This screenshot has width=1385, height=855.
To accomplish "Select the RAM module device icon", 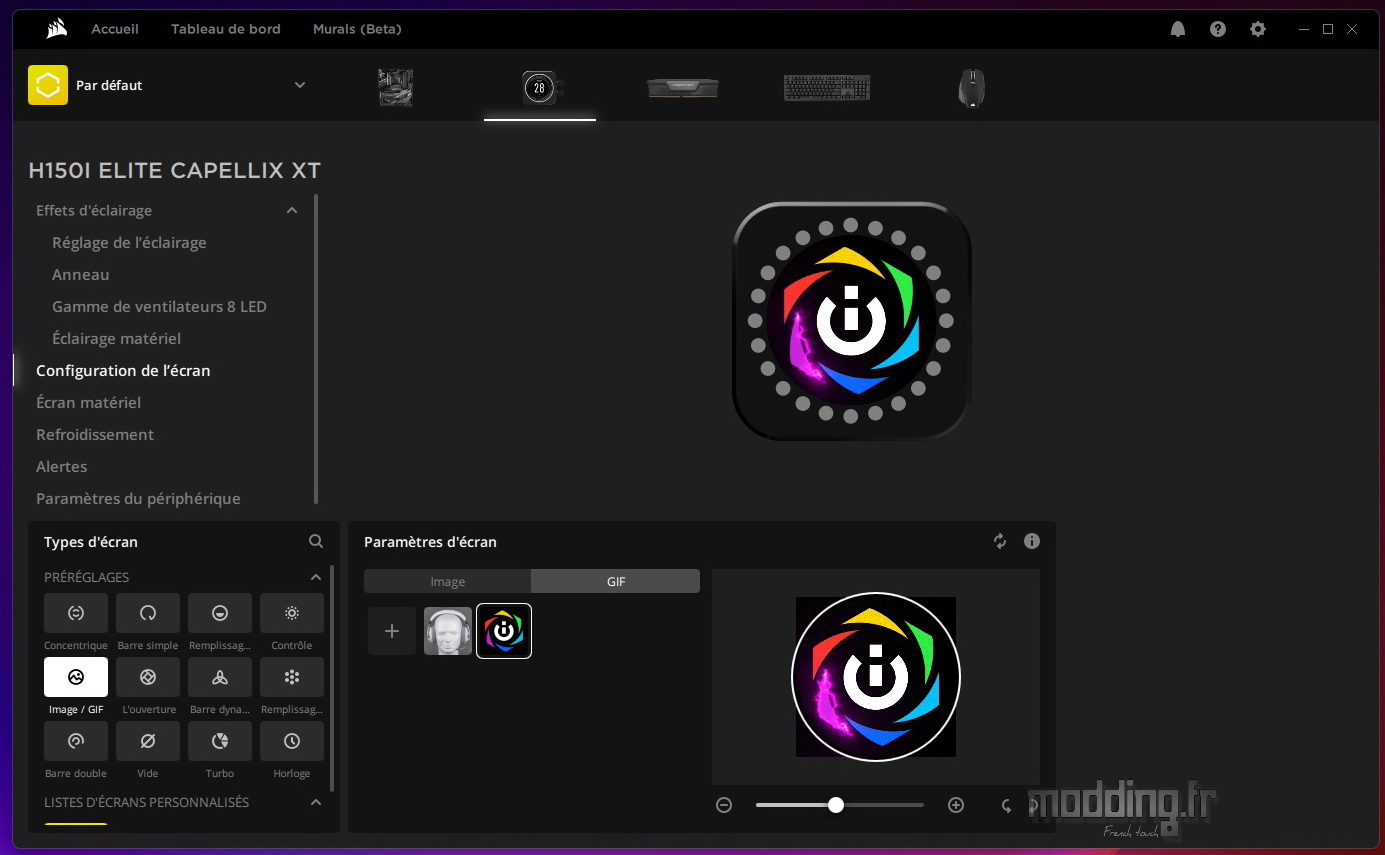I will tap(683, 87).
